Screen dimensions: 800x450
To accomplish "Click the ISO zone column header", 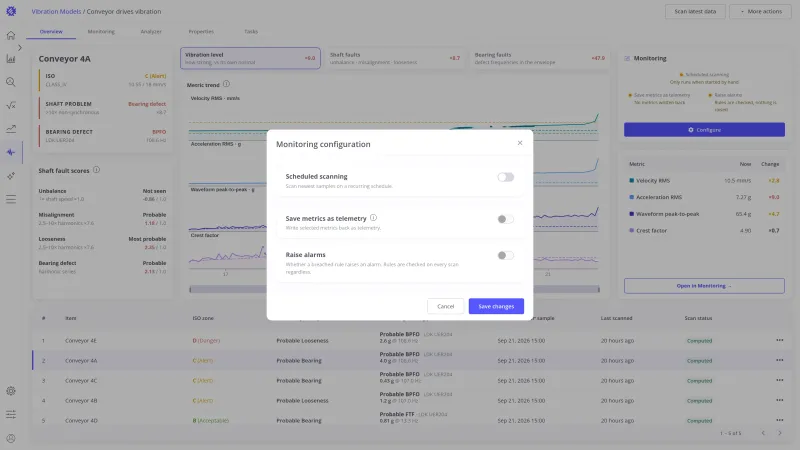I will [203, 318].
